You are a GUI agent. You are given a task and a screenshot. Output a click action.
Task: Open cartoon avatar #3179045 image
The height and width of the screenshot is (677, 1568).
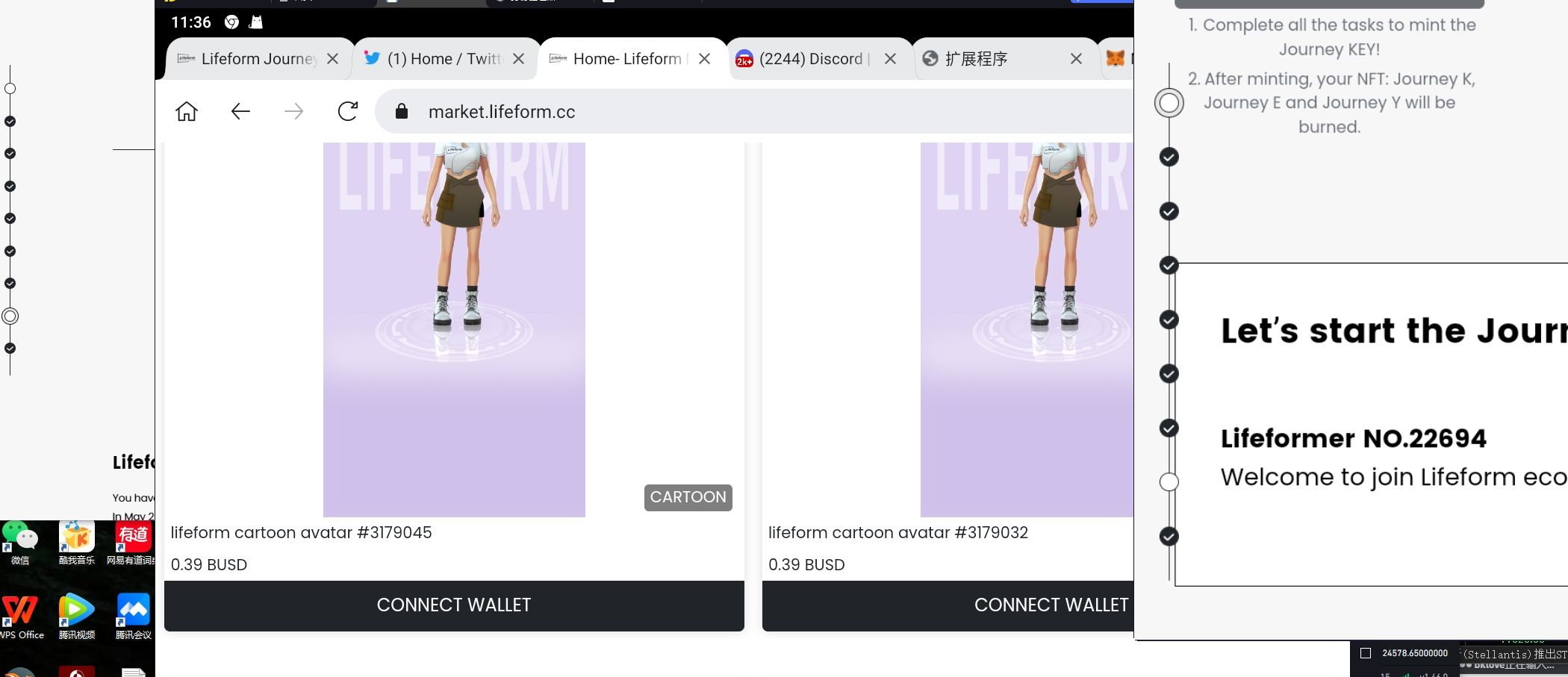pyautogui.click(x=454, y=329)
